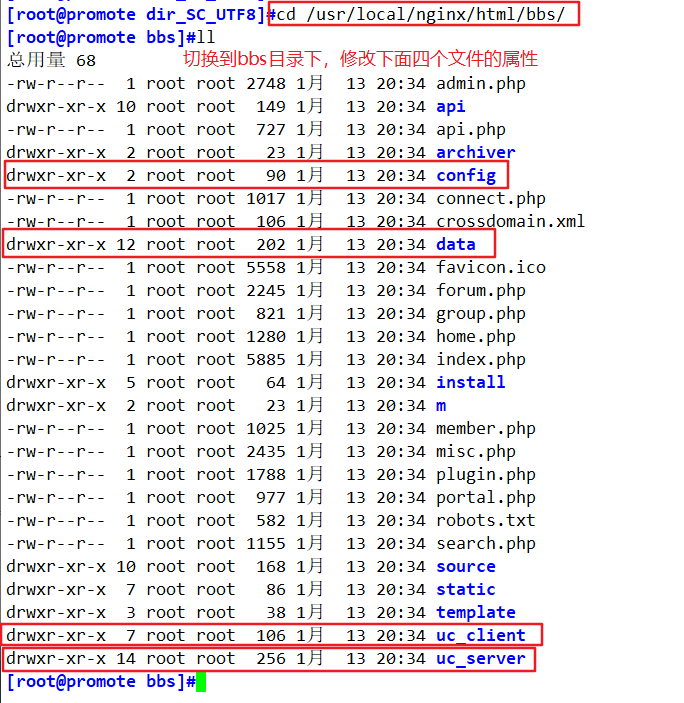
Task: Click the archiver directory name
Action: click(476, 153)
